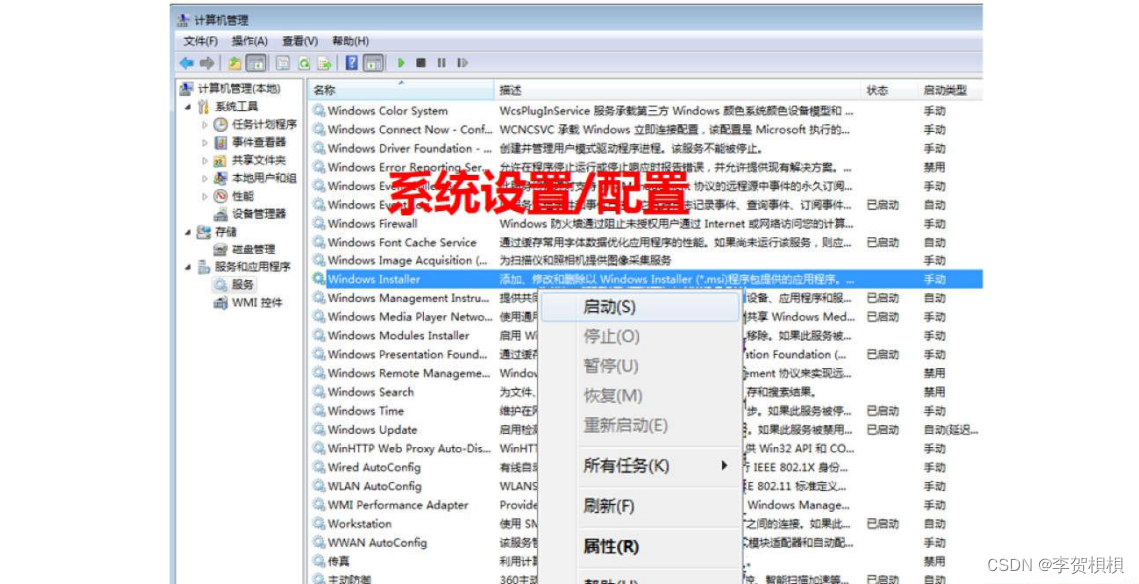Click the gear icon beside Windows Search
Screen dimensions: 1139x584
319,392
